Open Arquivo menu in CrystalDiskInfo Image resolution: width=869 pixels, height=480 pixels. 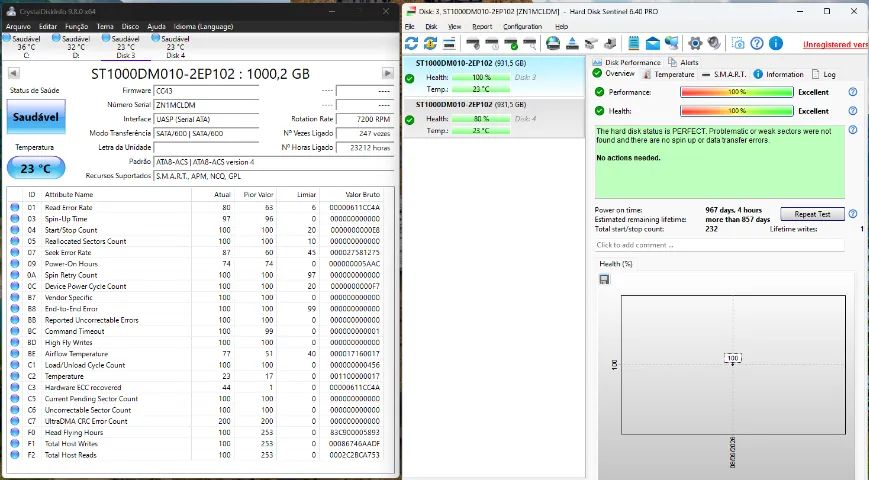click(x=18, y=27)
